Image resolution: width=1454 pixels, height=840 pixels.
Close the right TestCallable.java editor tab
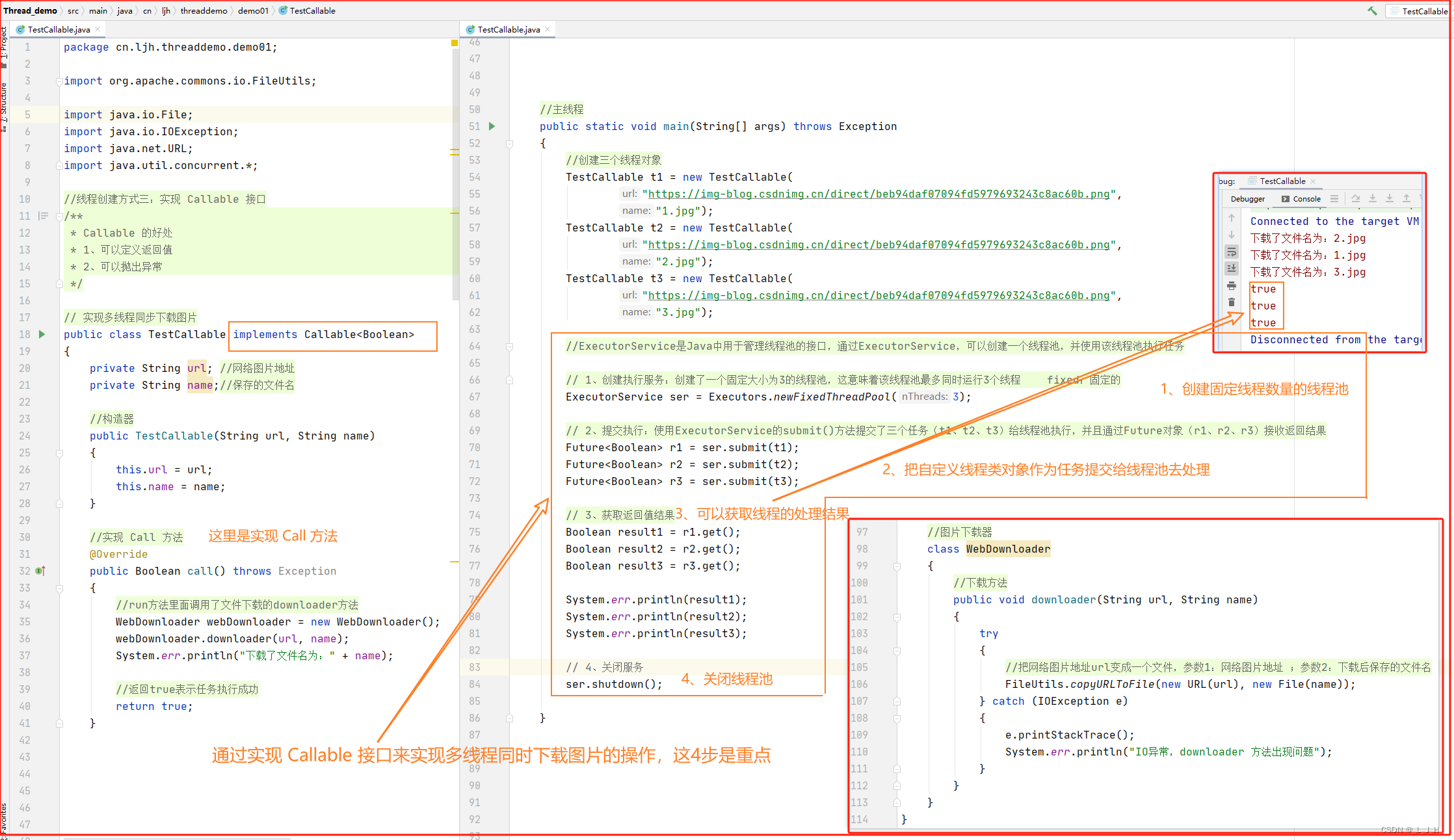coord(548,29)
